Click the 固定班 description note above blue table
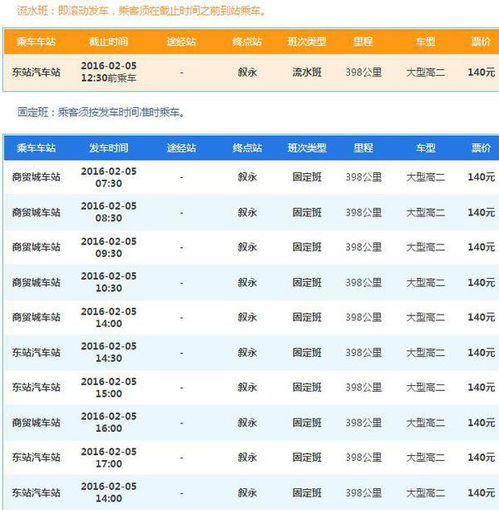The image size is (499, 510). [x=101, y=112]
